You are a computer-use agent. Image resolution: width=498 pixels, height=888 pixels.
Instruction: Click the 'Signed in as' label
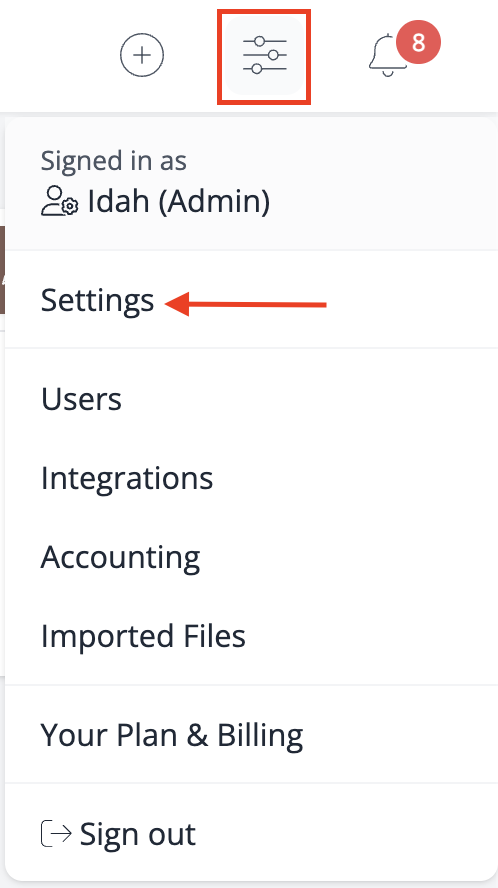point(113,161)
